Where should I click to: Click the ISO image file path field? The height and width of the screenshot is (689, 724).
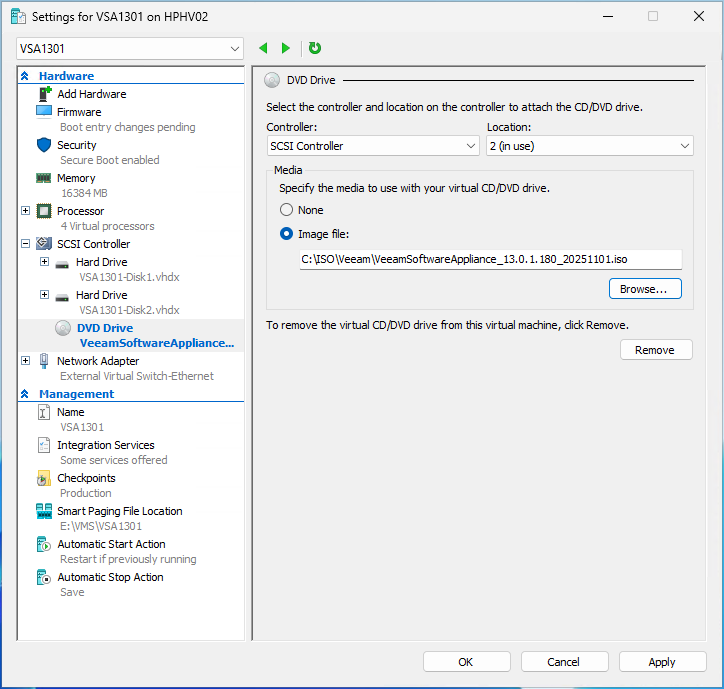tap(490, 260)
